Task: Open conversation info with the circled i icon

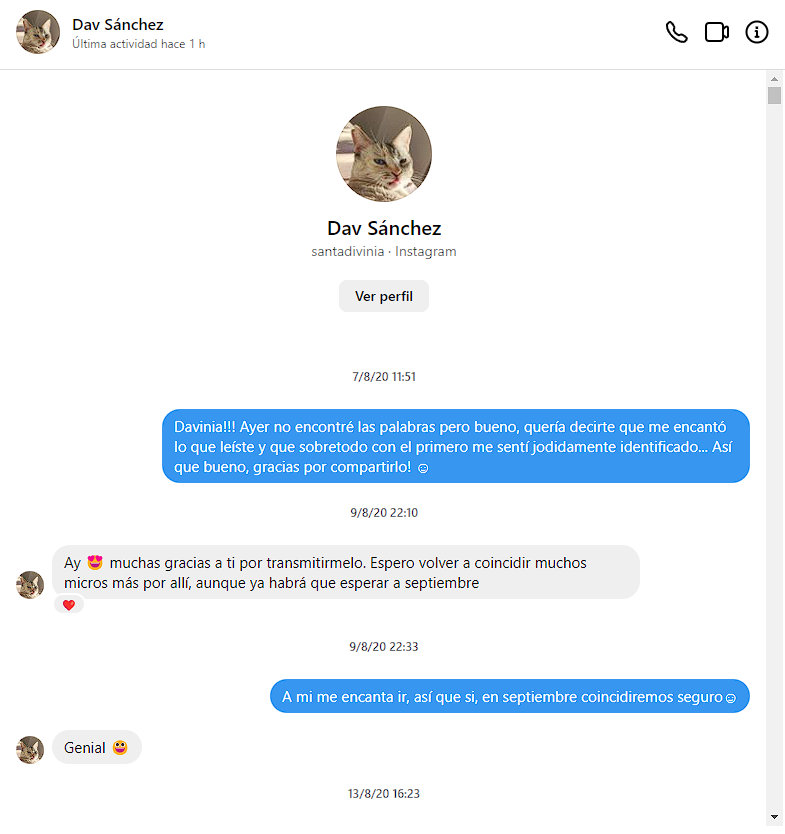Action: point(757,33)
